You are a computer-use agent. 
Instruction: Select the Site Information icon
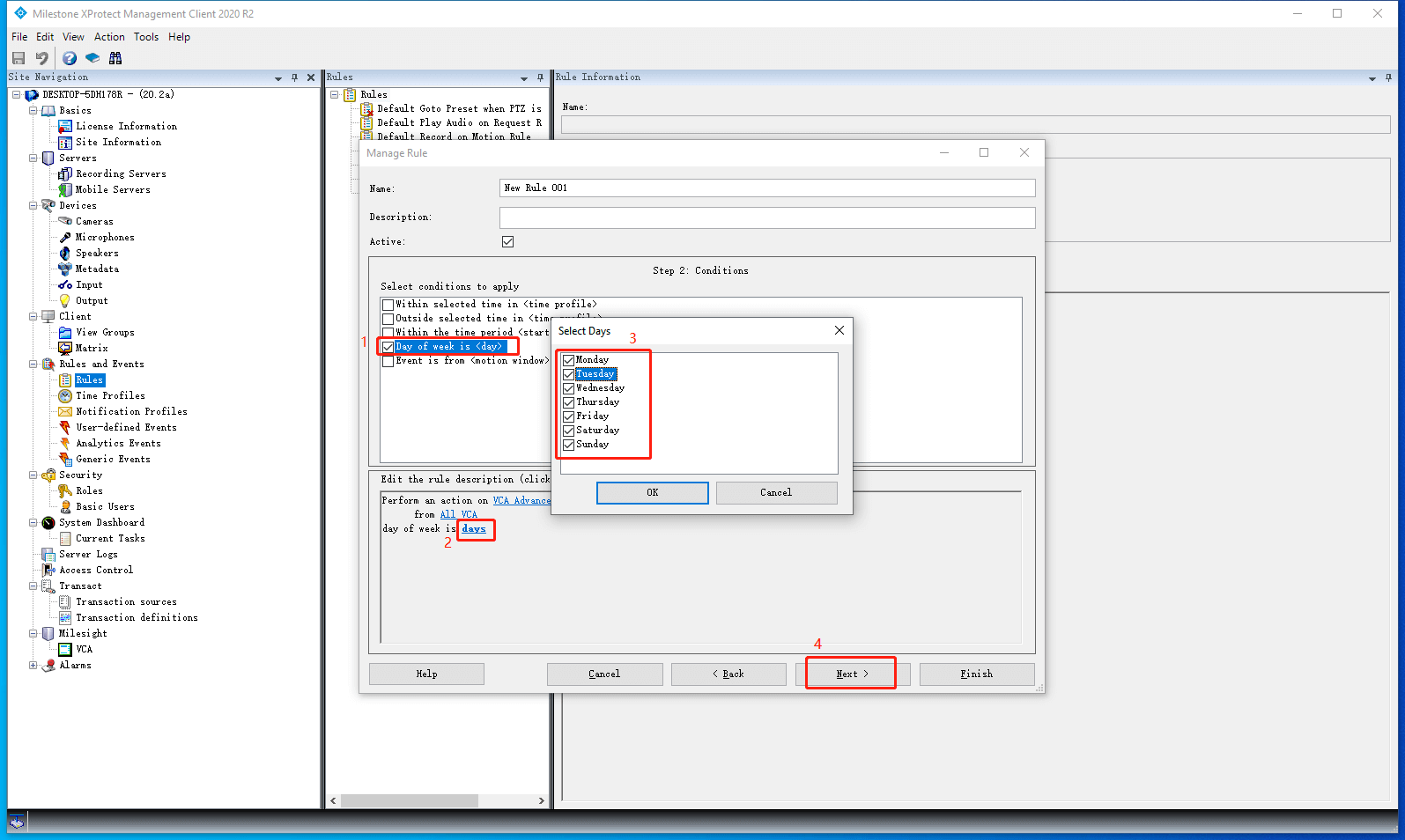[65, 143]
